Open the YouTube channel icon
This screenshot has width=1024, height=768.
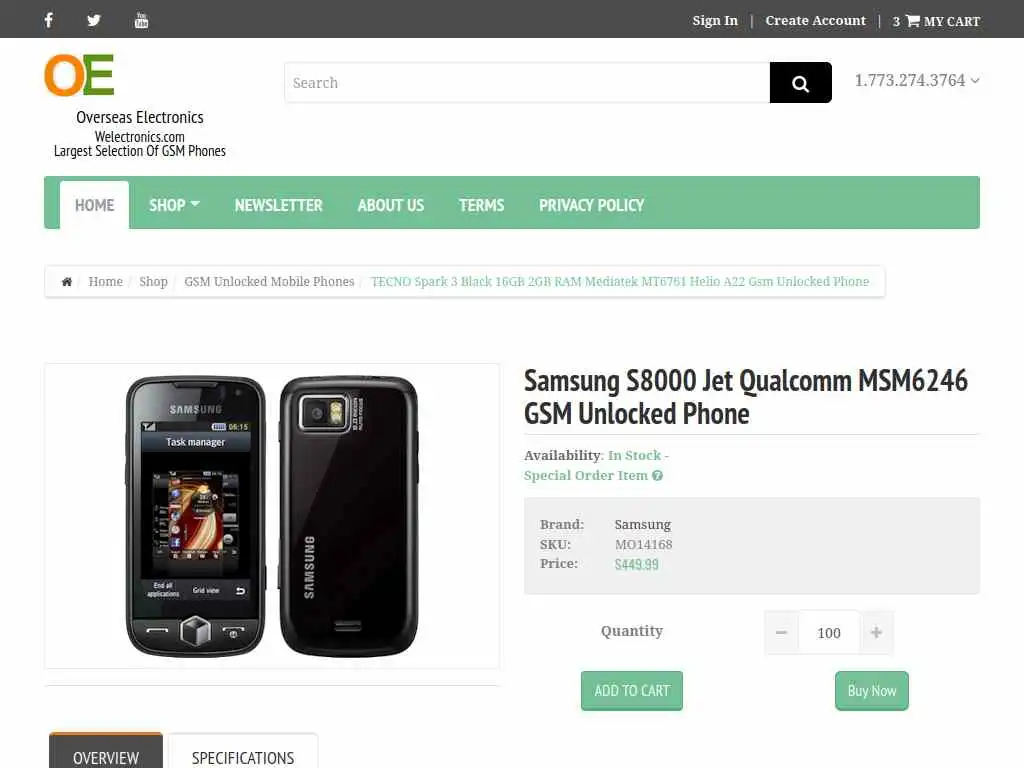click(141, 20)
